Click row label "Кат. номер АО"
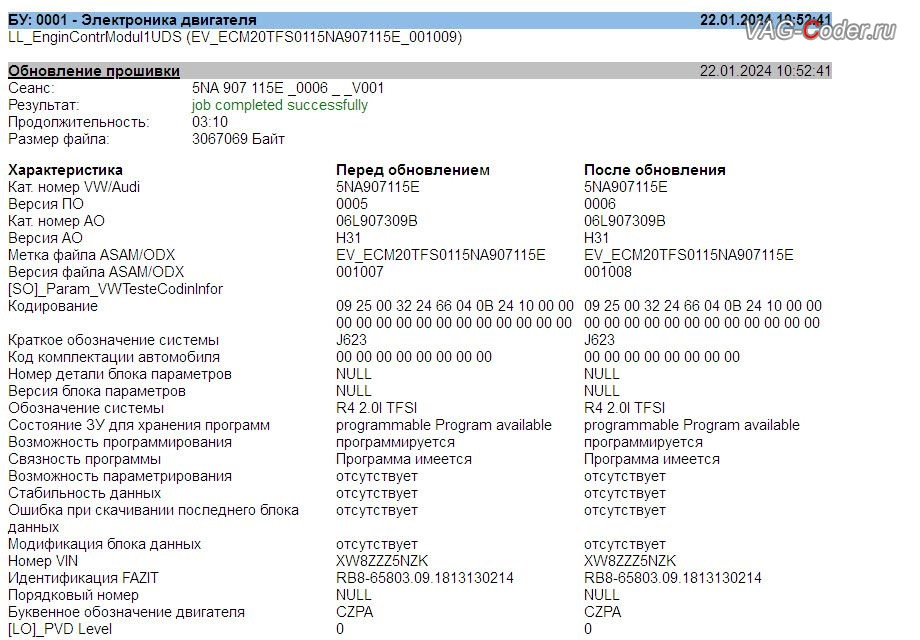The width and height of the screenshot is (920, 640). coord(56,221)
